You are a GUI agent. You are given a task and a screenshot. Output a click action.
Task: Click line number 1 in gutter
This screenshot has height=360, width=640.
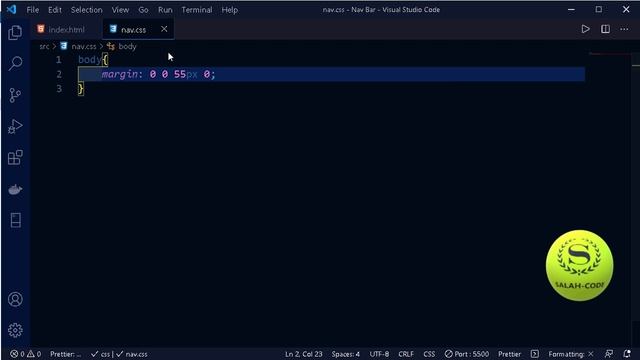(59, 60)
